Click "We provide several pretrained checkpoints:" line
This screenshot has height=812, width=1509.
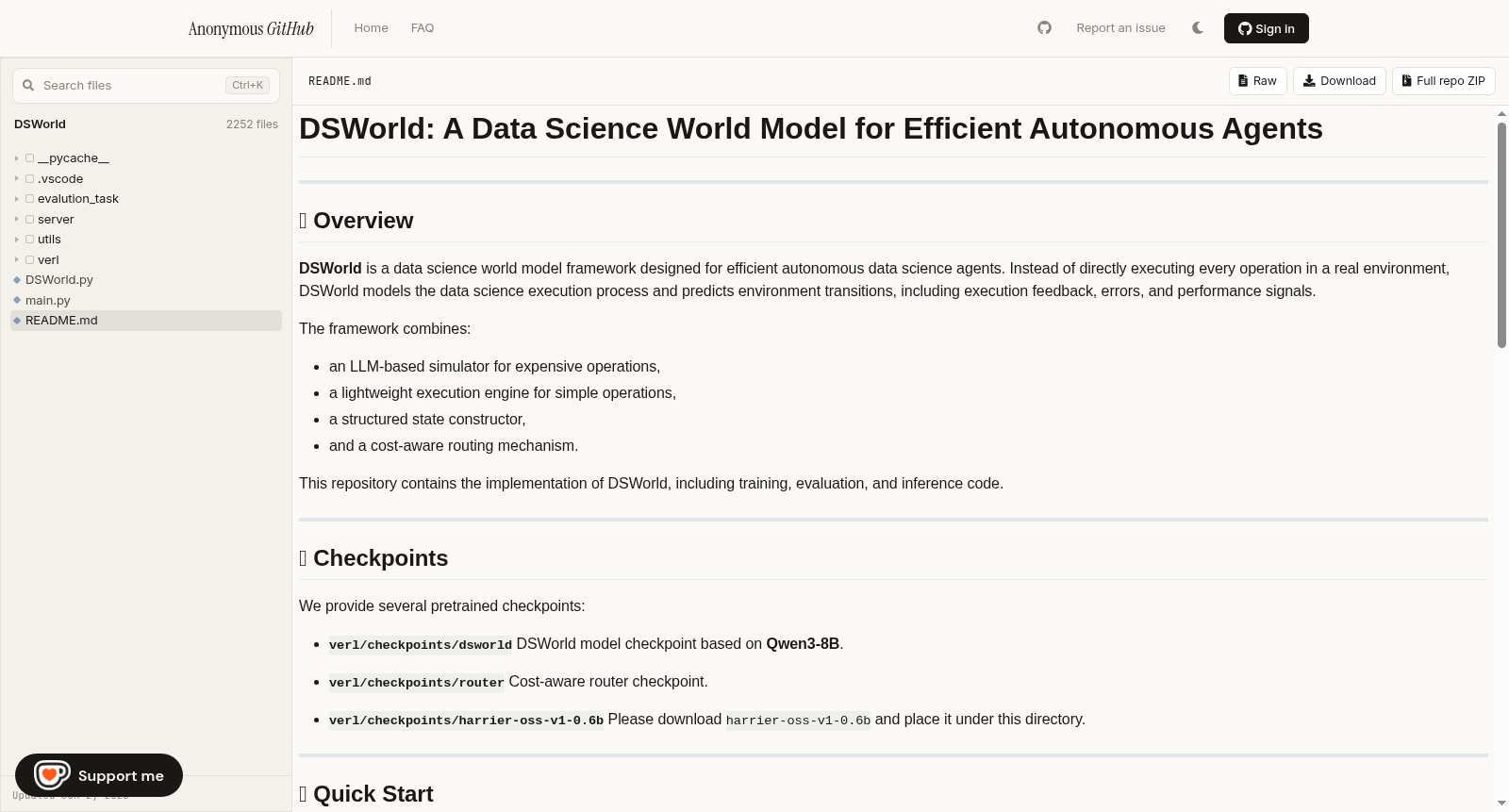(x=442, y=606)
